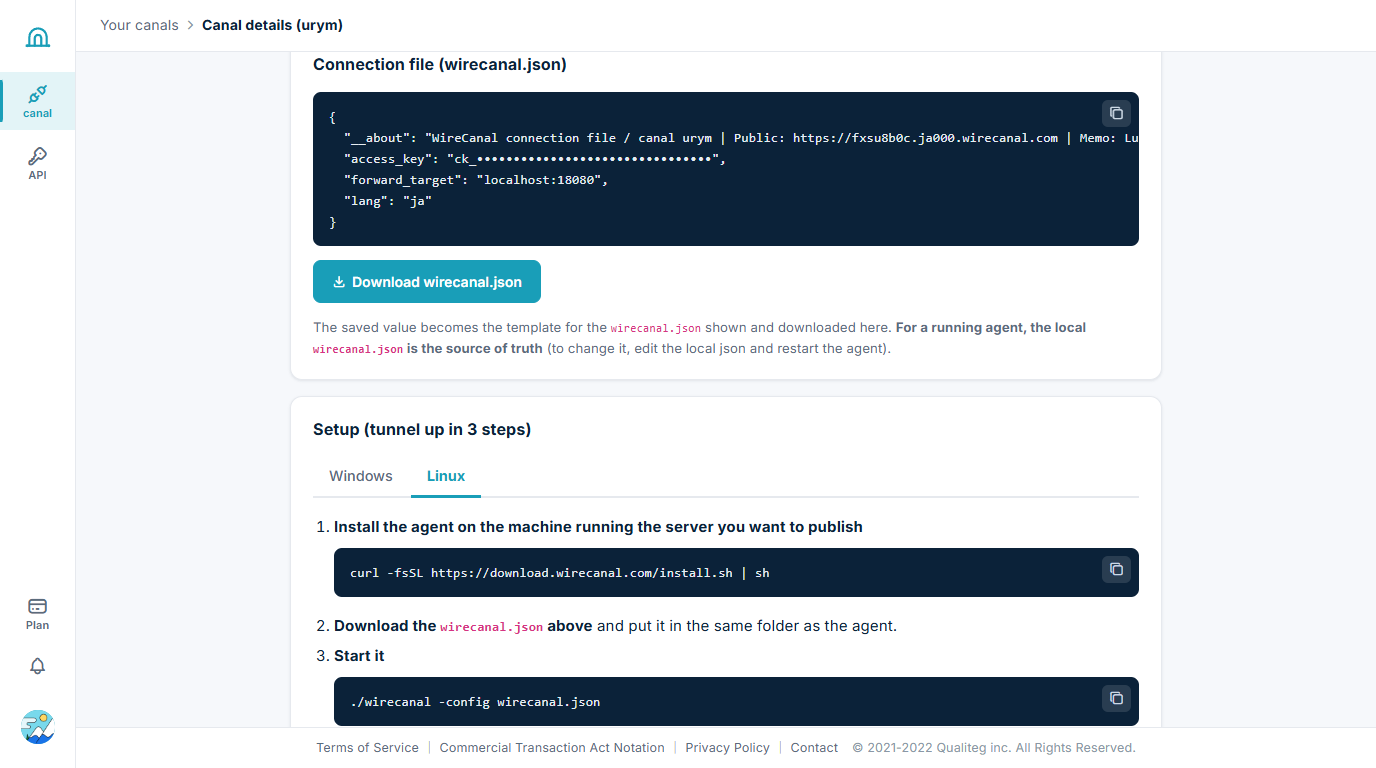Click the __about line in connection file
Image resolution: width=1376 pixels, height=768 pixels.
pos(741,138)
